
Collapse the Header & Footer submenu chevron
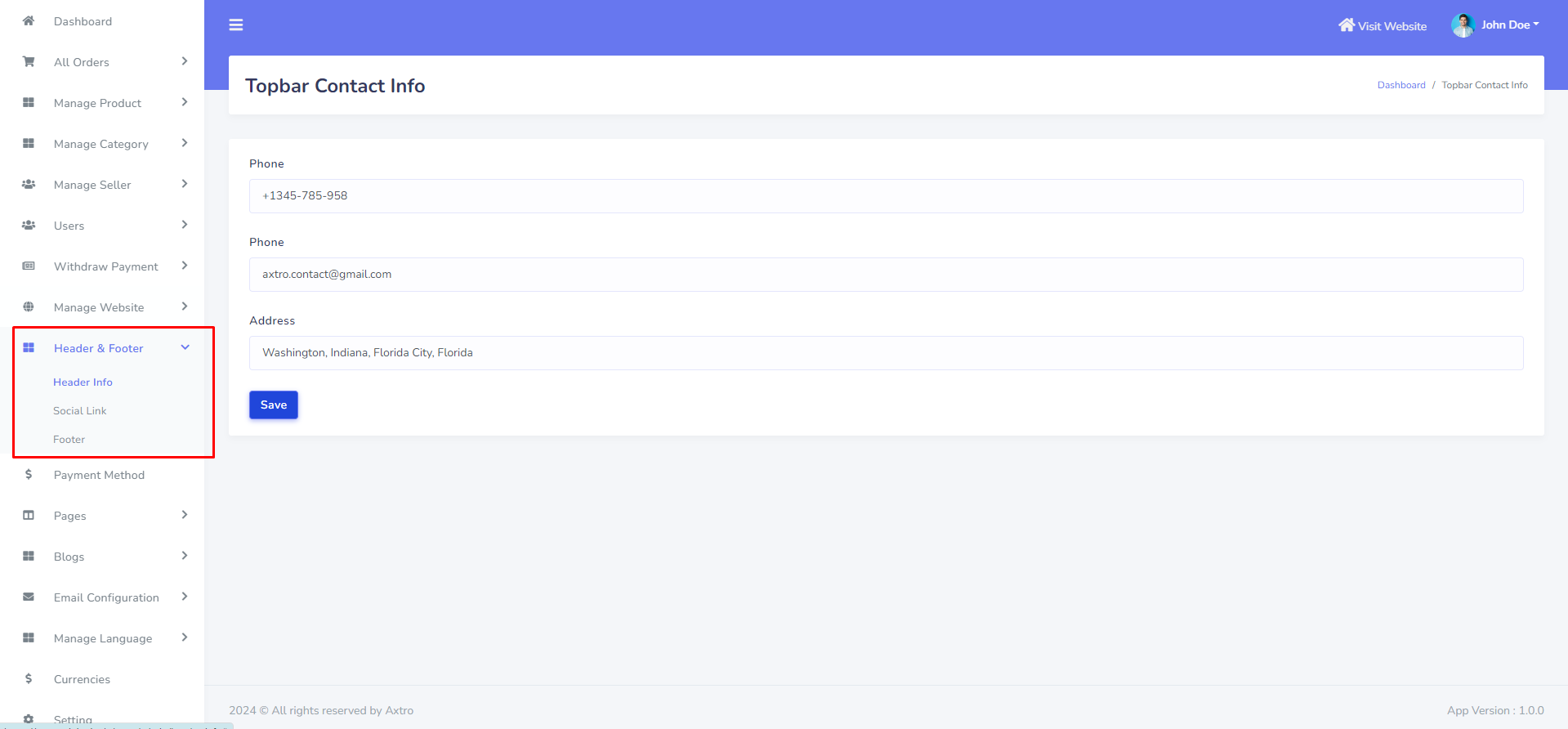(185, 348)
